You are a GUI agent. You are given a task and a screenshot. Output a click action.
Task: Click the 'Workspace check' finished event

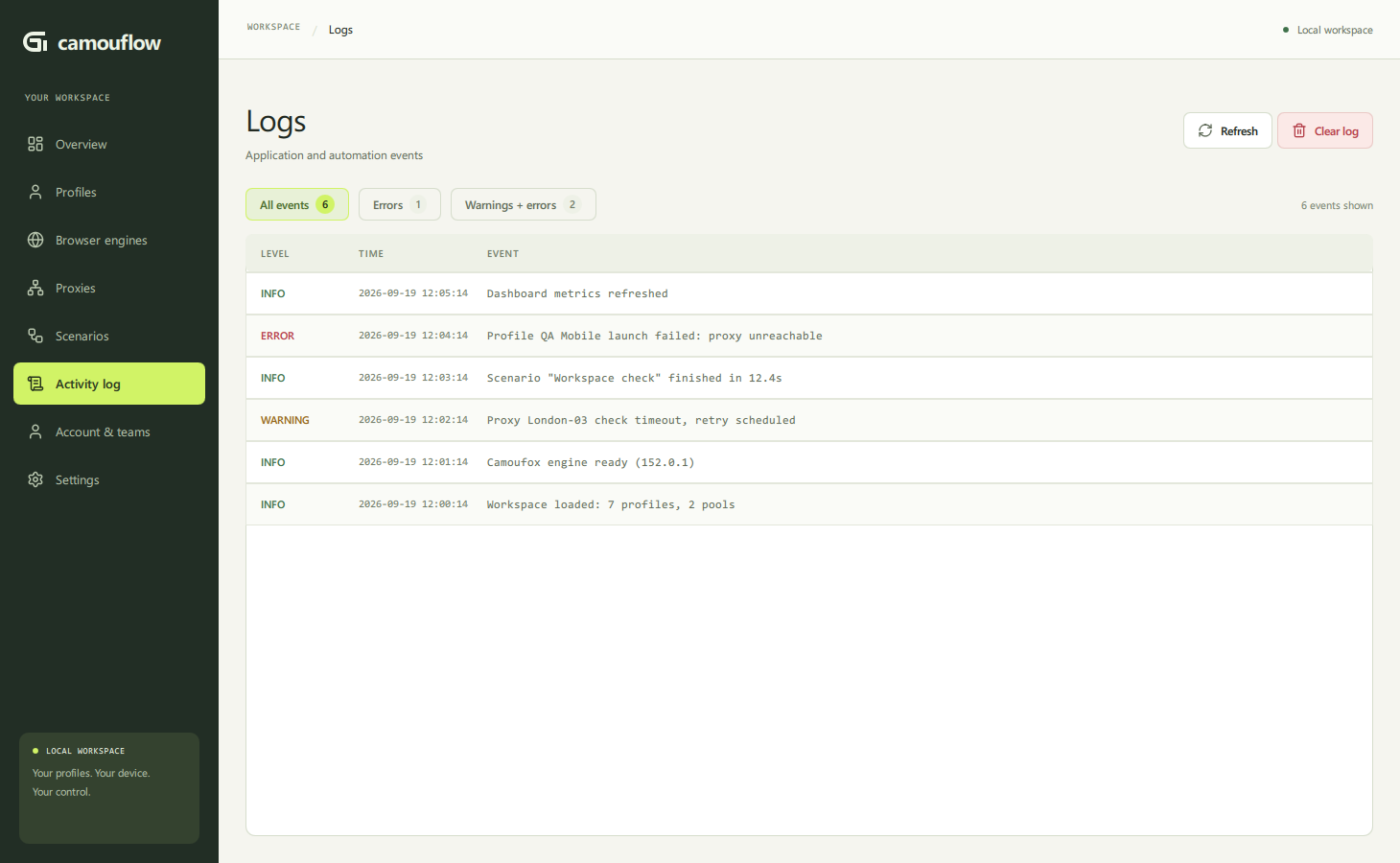[634, 378]
